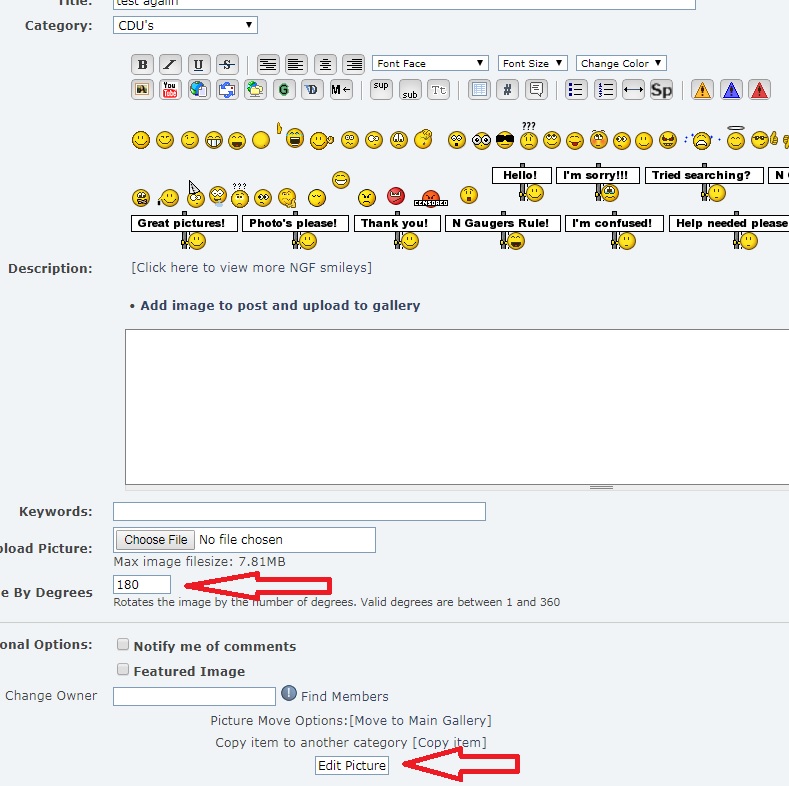
Task: Apply superscript formatting
Action: coord(381,90)
